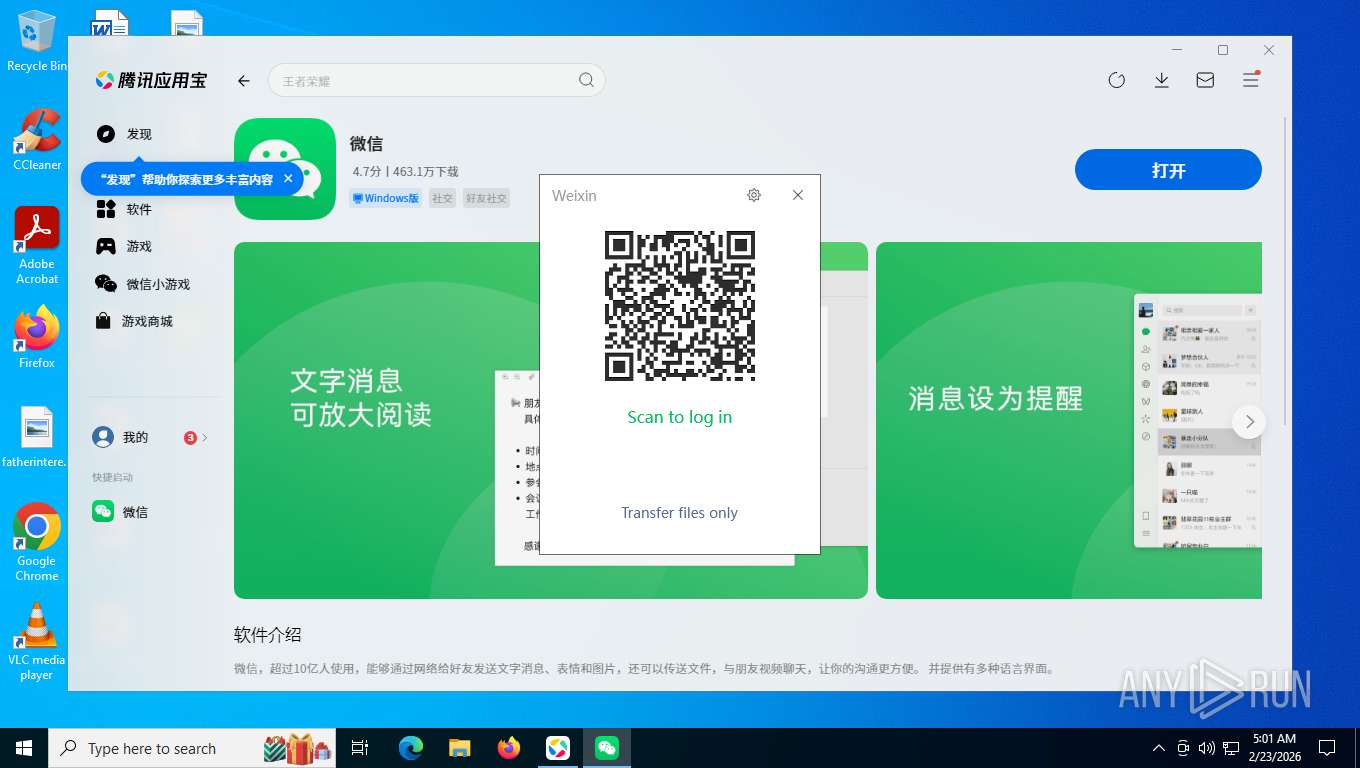Go back with the arrow button
Image resolution: width=1360 pixels, height=768 pixels.
(243, 81)
